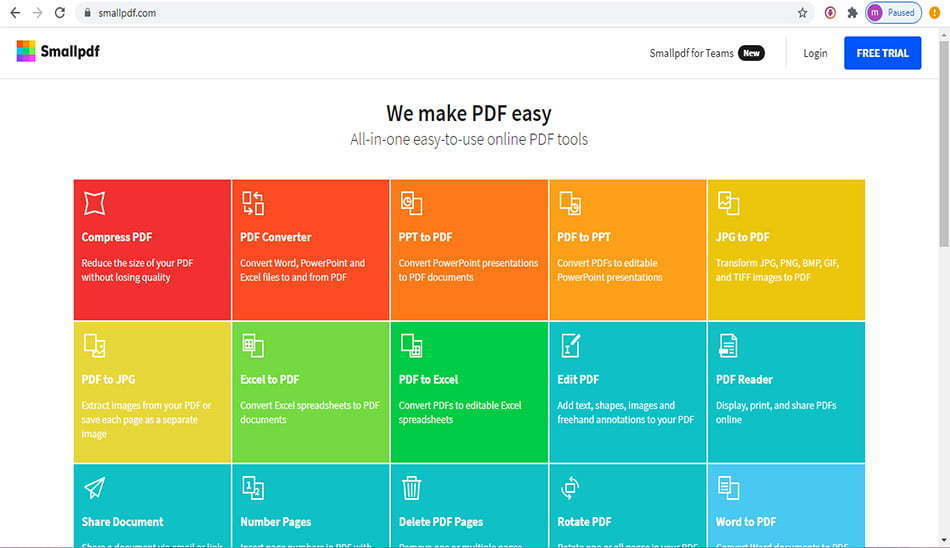
Task: Click the Edit PDF title
Action: point(578,379)
